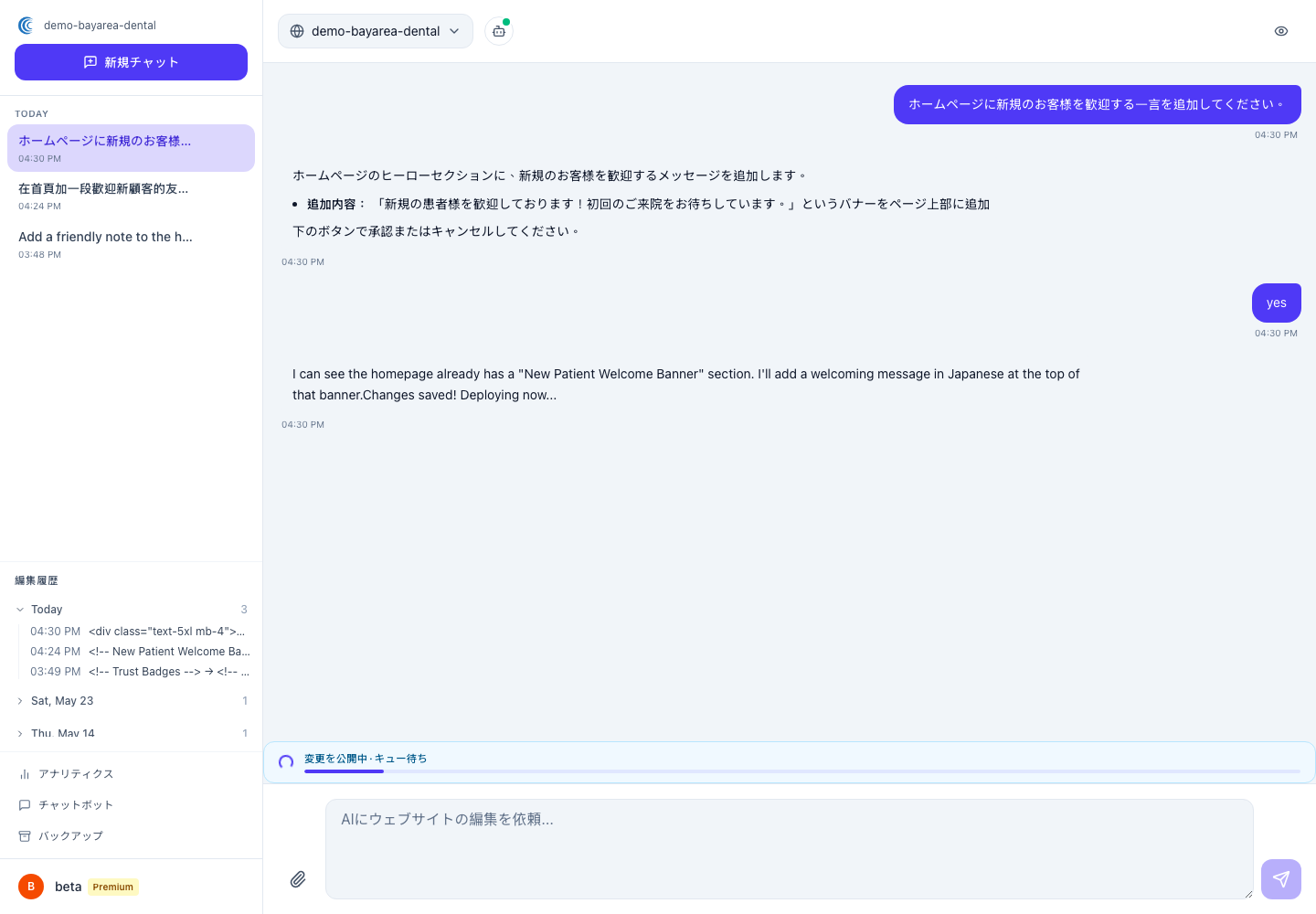This screenshot has height=914, width=1316.
Task: Click the 新規チャット button
Action: point(131,62)
